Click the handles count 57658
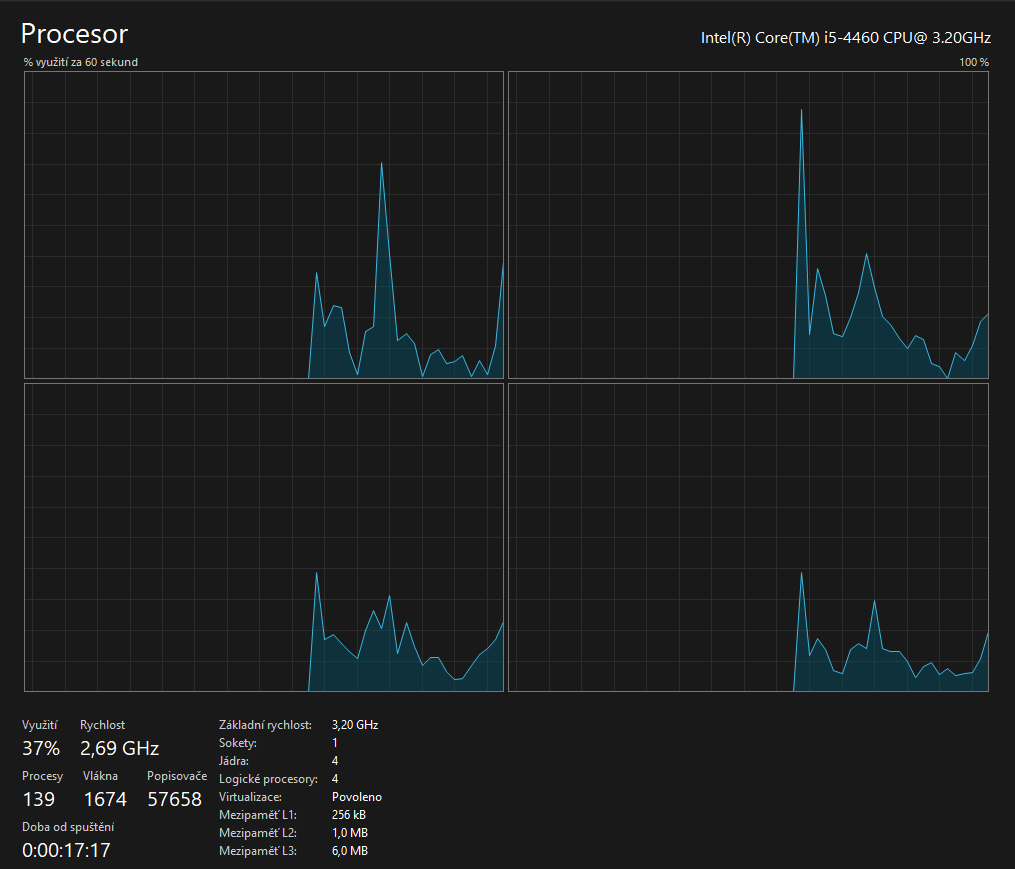The width and height of the screenshot is (1015, 869). [174, 799]
